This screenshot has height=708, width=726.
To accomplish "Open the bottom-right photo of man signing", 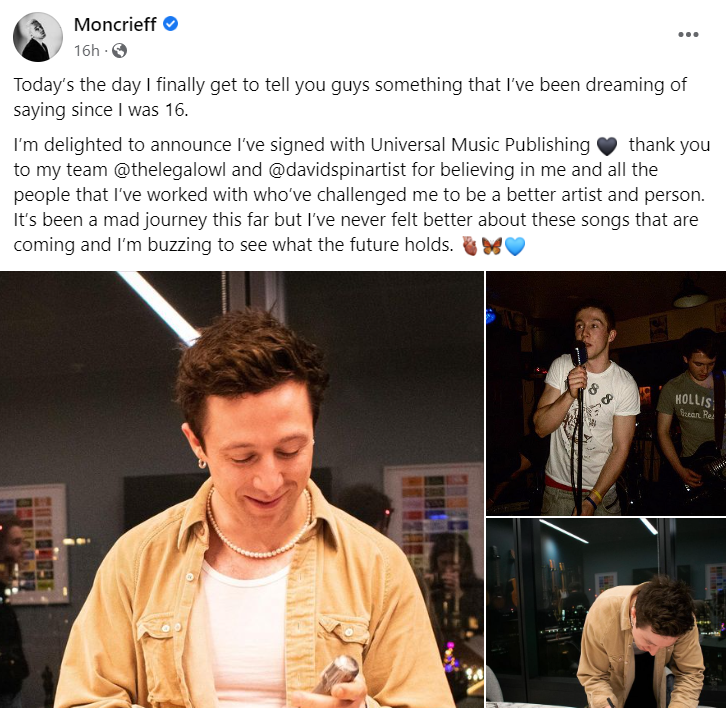I will pos(606,613).
